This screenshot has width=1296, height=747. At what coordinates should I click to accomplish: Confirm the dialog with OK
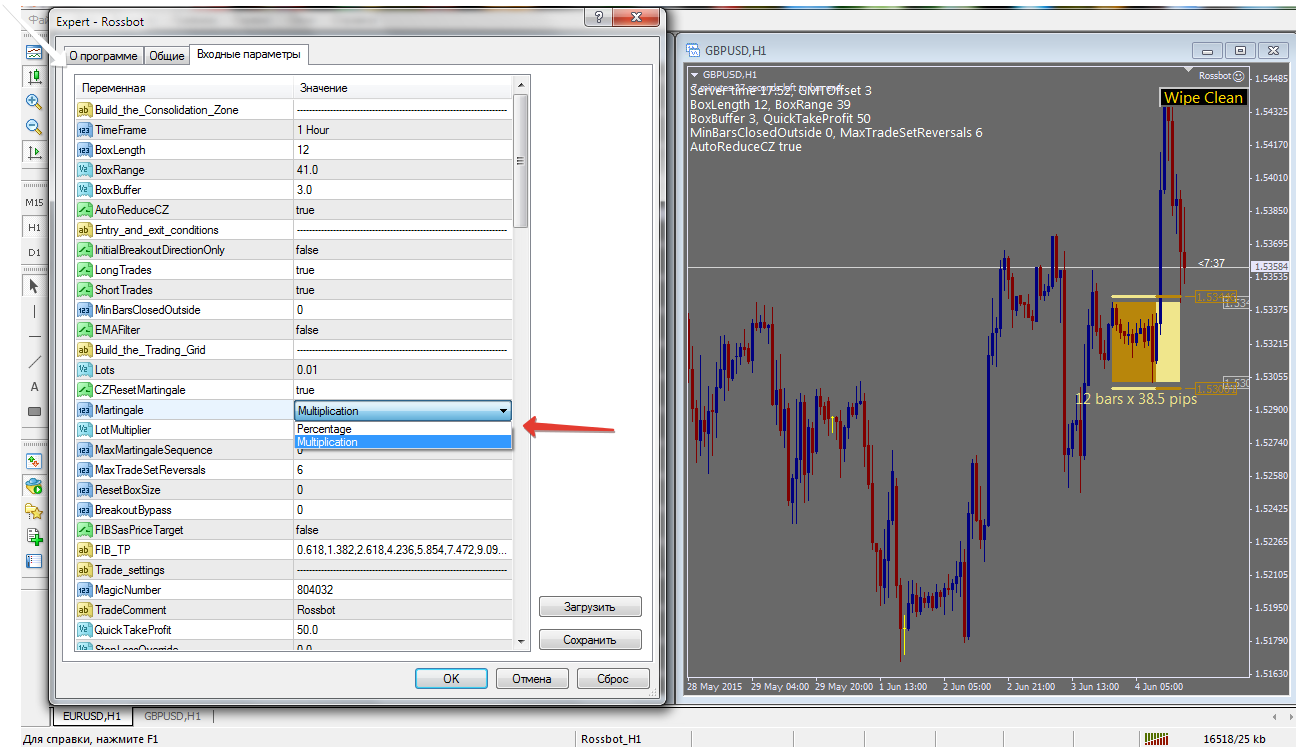(451, 678)
